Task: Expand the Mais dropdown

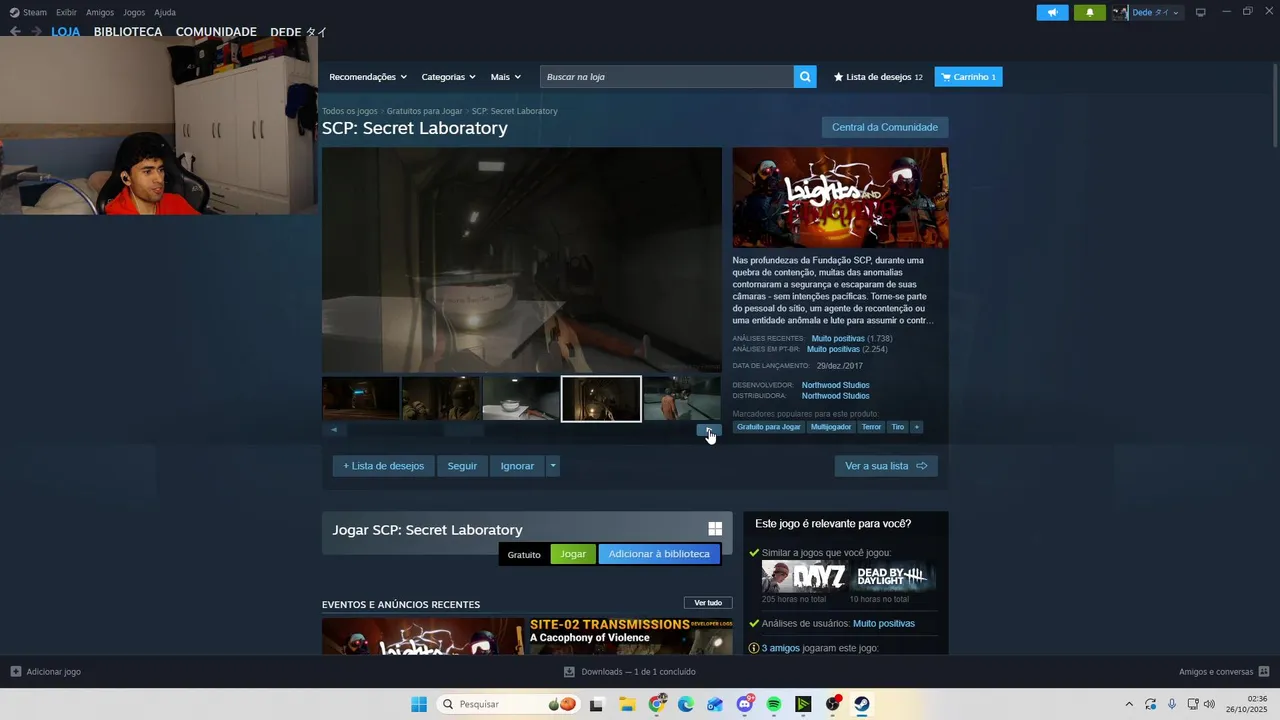Action: click(x=505, y=77)
